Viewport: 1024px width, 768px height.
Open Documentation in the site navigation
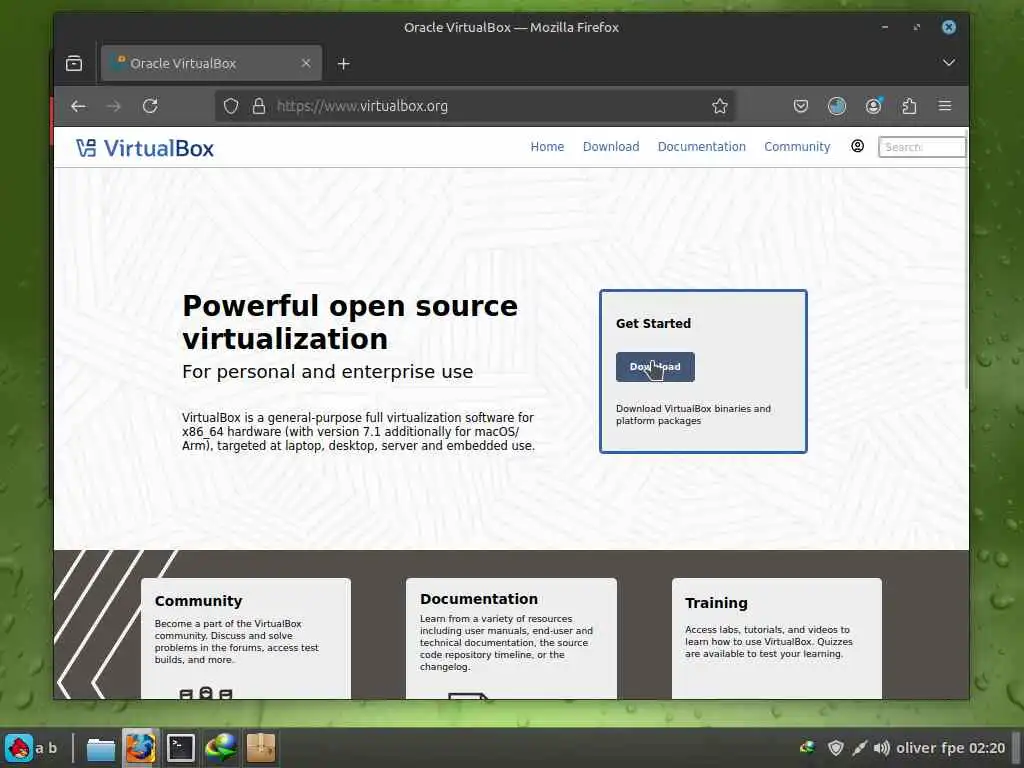701,147
